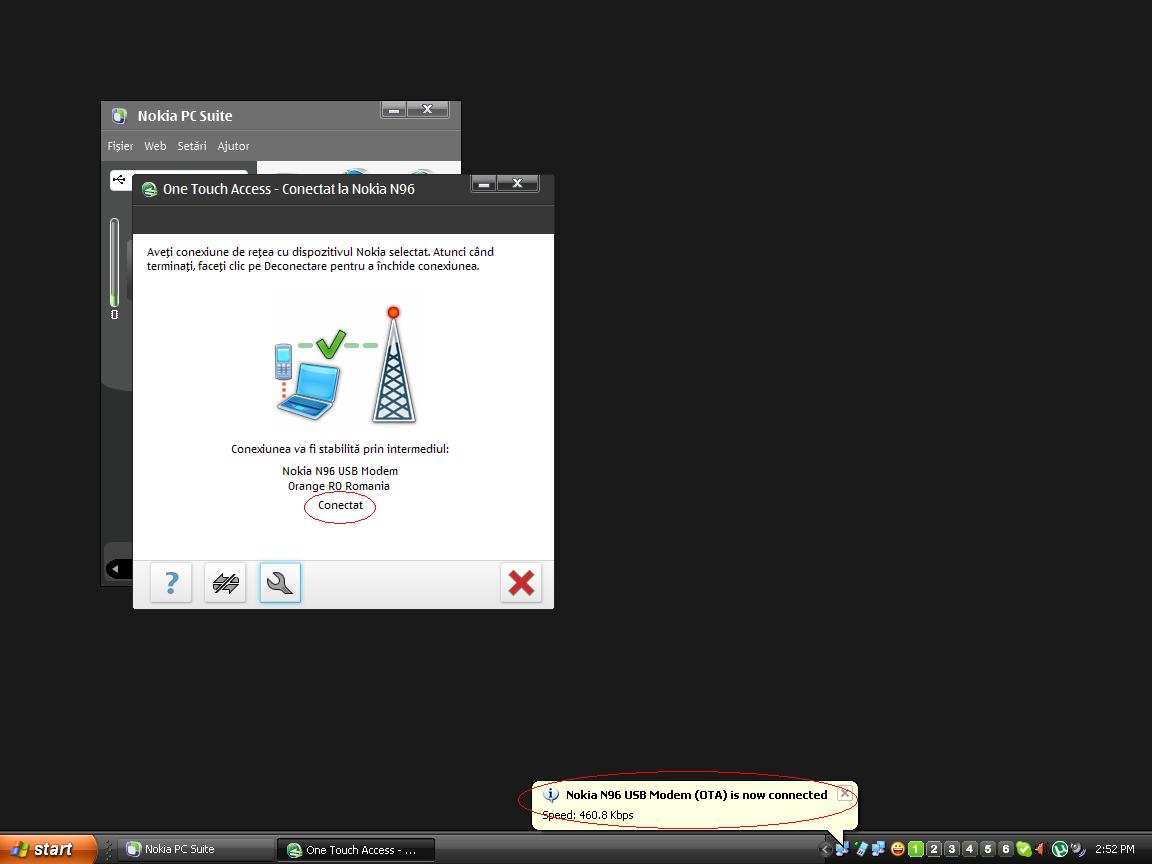Click the Speed: 460.8 Kbps balloon text
This screenshot has height=864, width=1152.
(588, 815)
